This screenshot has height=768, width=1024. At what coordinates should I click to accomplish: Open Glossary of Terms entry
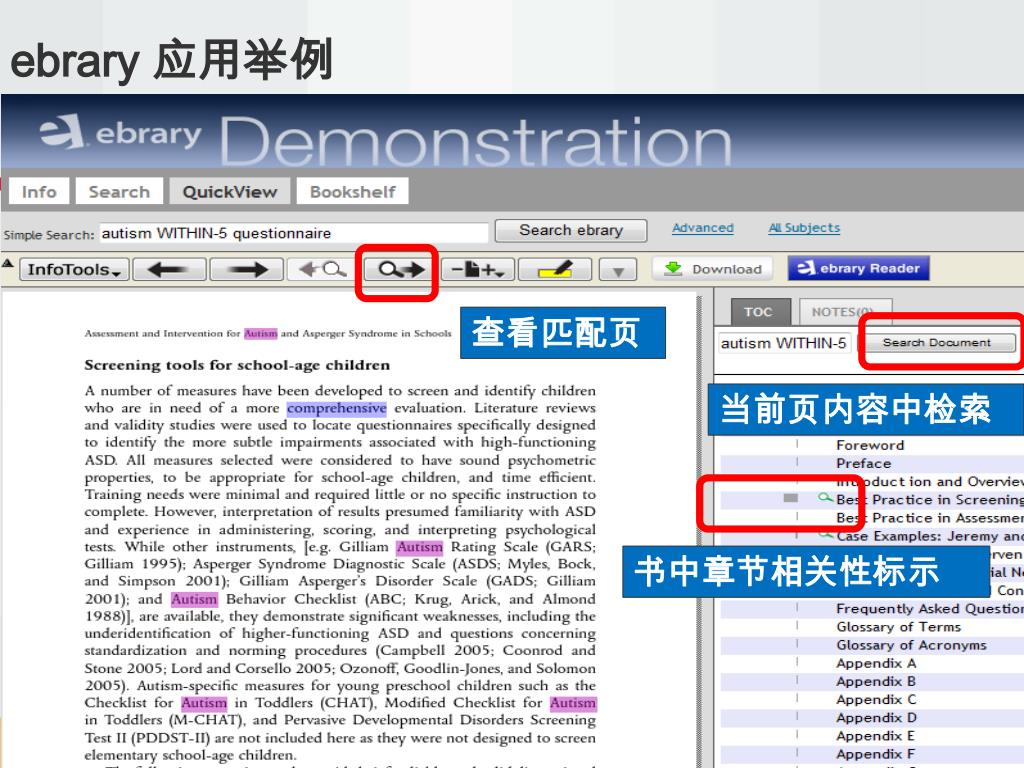tap(899, 627)
